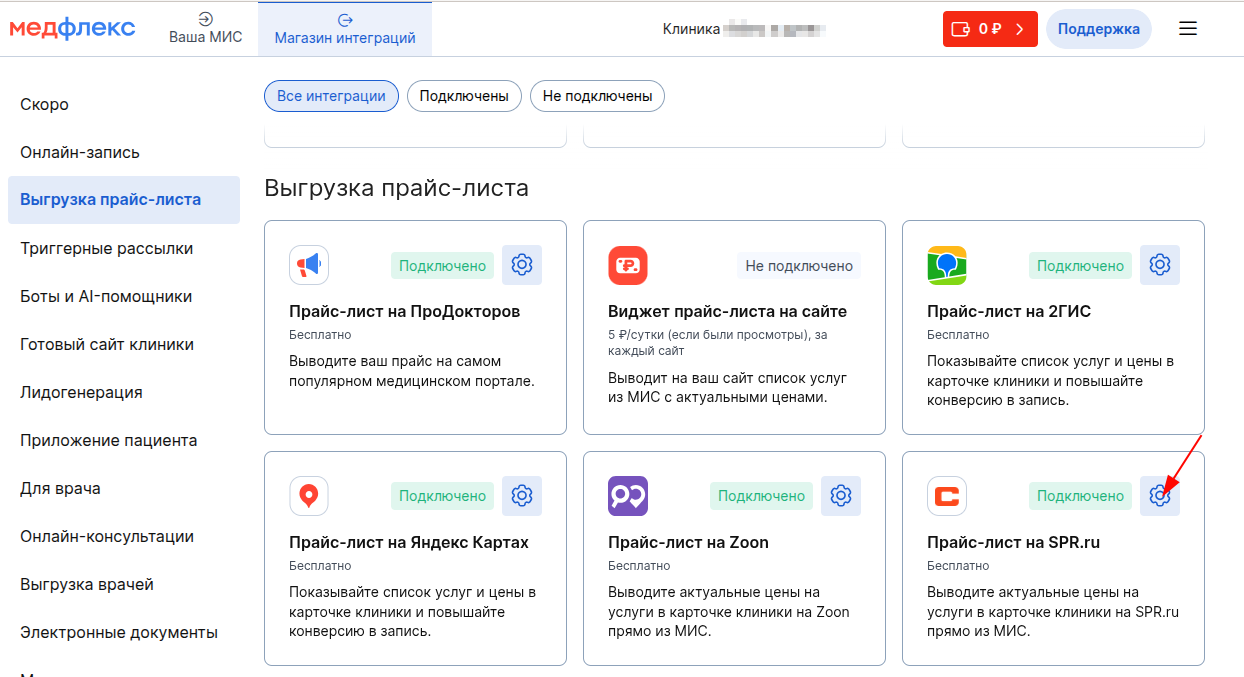Open the Магазин интеграций tab

tap(345, 29)
